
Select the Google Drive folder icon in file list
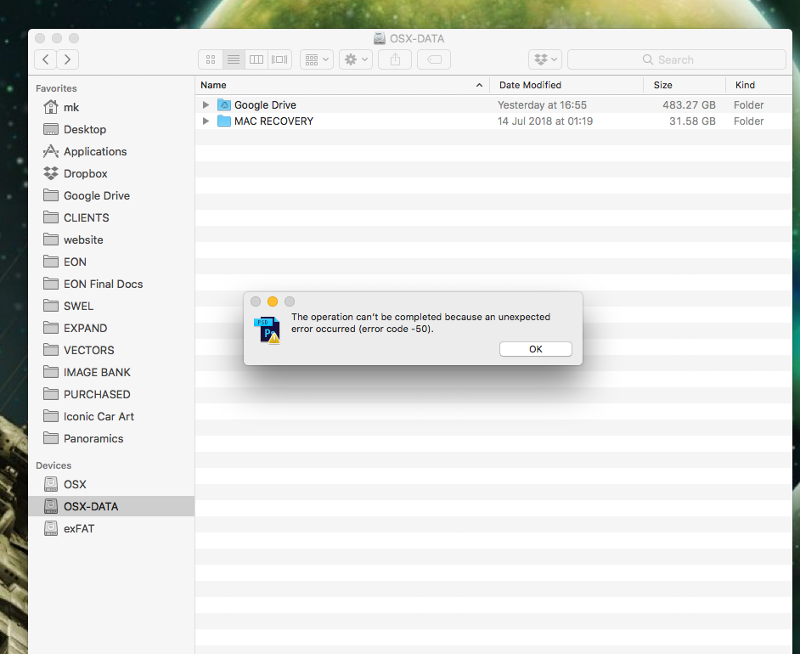pos(224,105)
